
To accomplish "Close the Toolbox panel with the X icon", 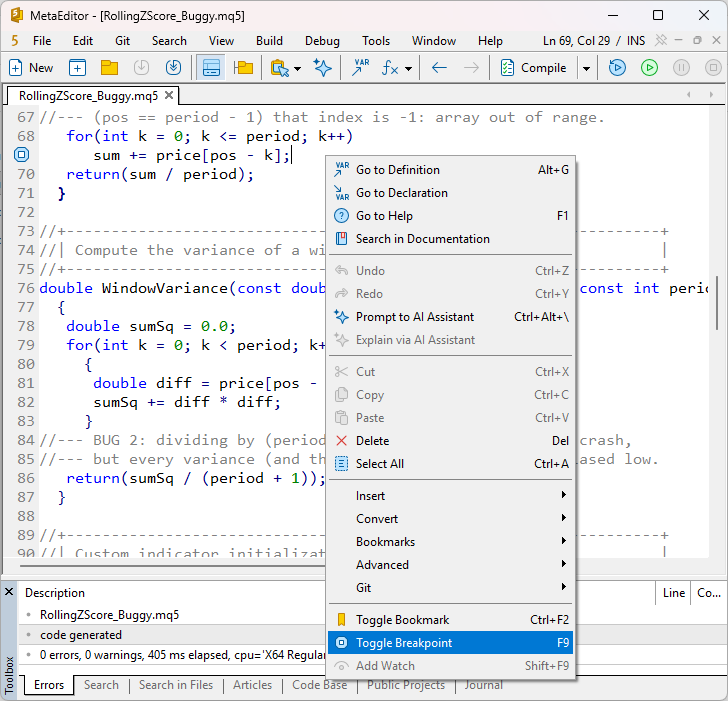I will click(x=9, y=592).
